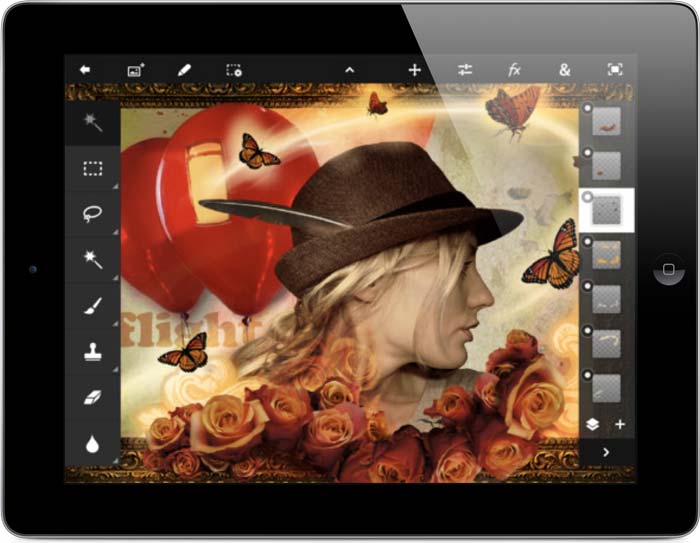Expand Brush tool variants corner triangle
700x543 pixels.
pos(116,324)
